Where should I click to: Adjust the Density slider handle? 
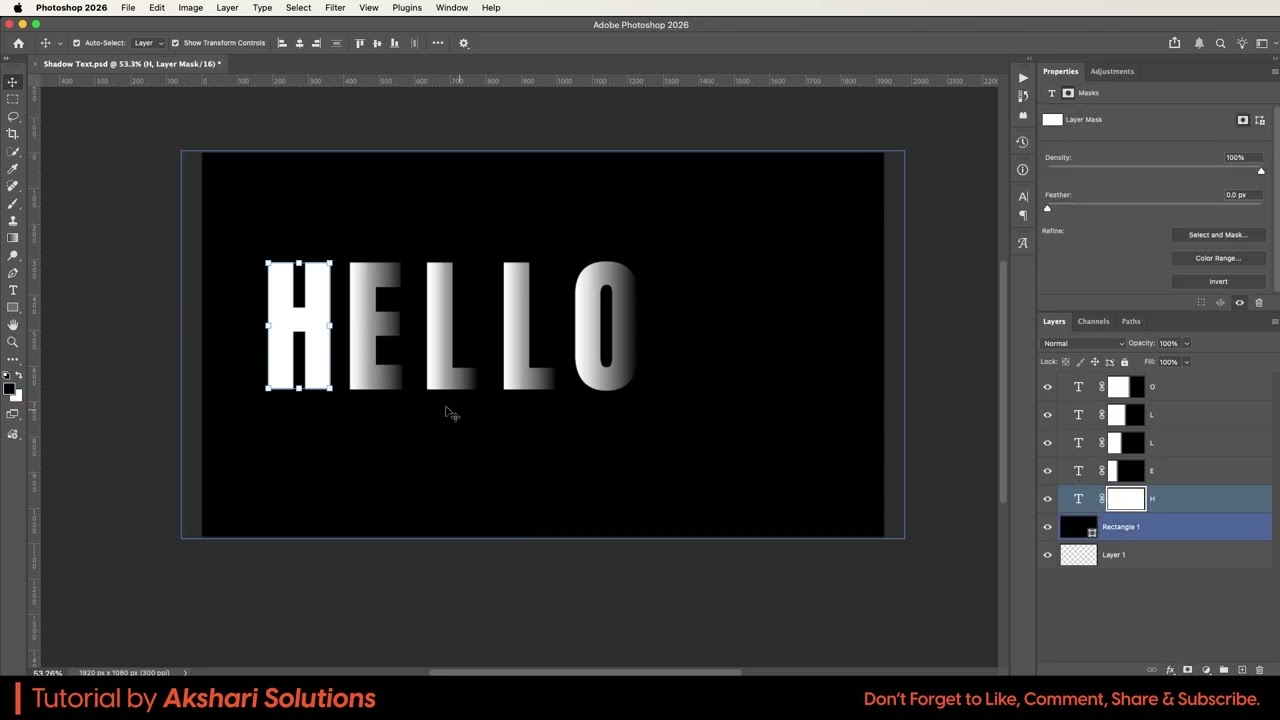[x=1261, y=171]
